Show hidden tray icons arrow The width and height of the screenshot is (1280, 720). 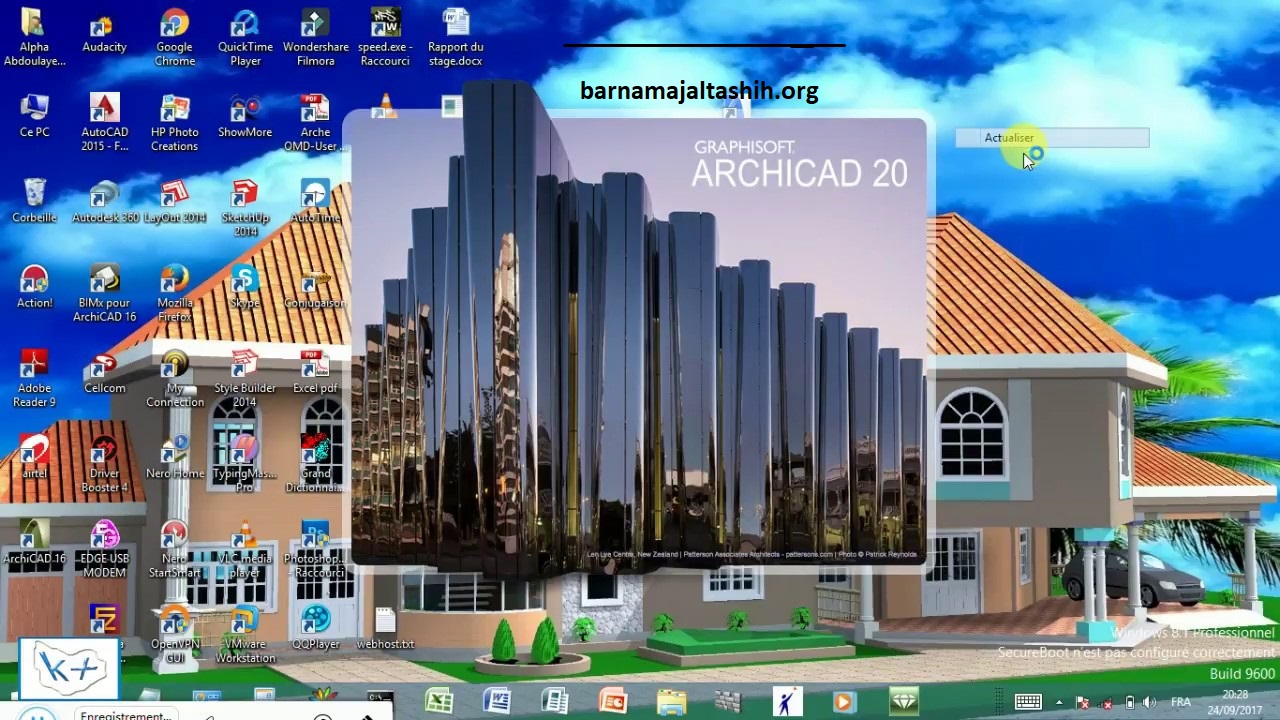(1059, 702)
